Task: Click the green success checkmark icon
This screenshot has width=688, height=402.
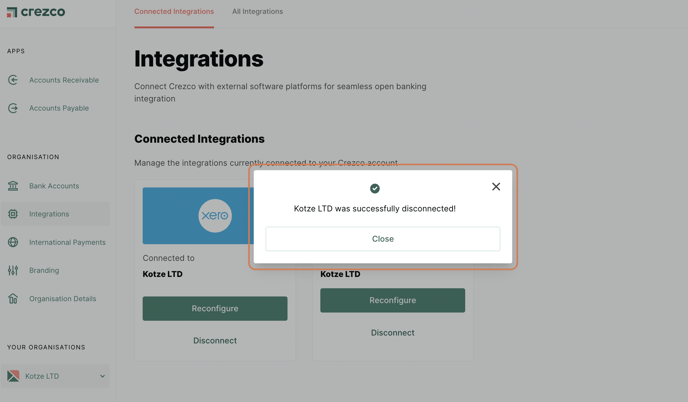Action: click(375, 188)
